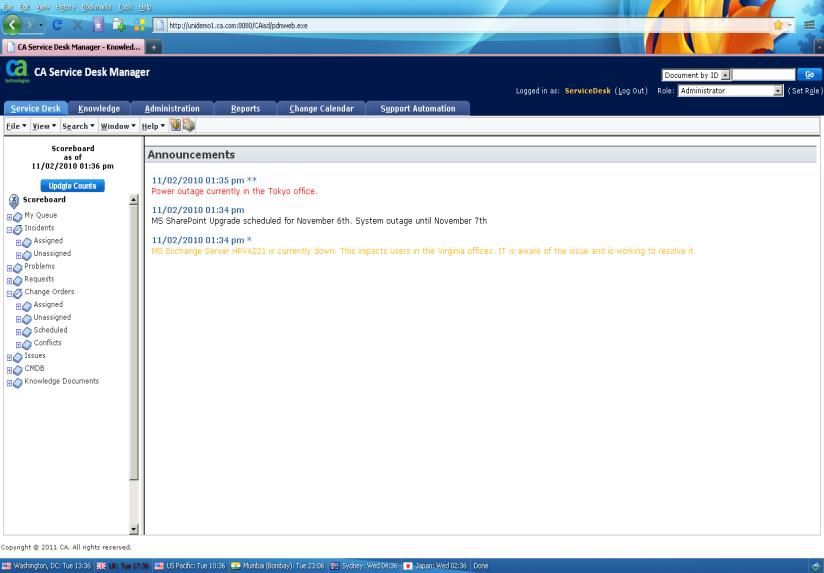Image resolution: width=824 pixels, height=573 pixels.
Task: Click the Knowledge Documents folder icon
Action: (x=18, y=382)
